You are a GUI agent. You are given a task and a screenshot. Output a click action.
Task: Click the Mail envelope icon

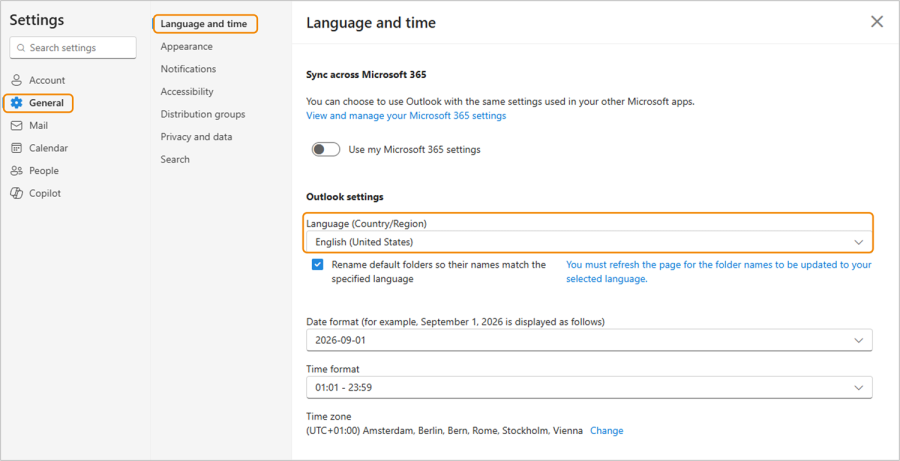(17, 125)
